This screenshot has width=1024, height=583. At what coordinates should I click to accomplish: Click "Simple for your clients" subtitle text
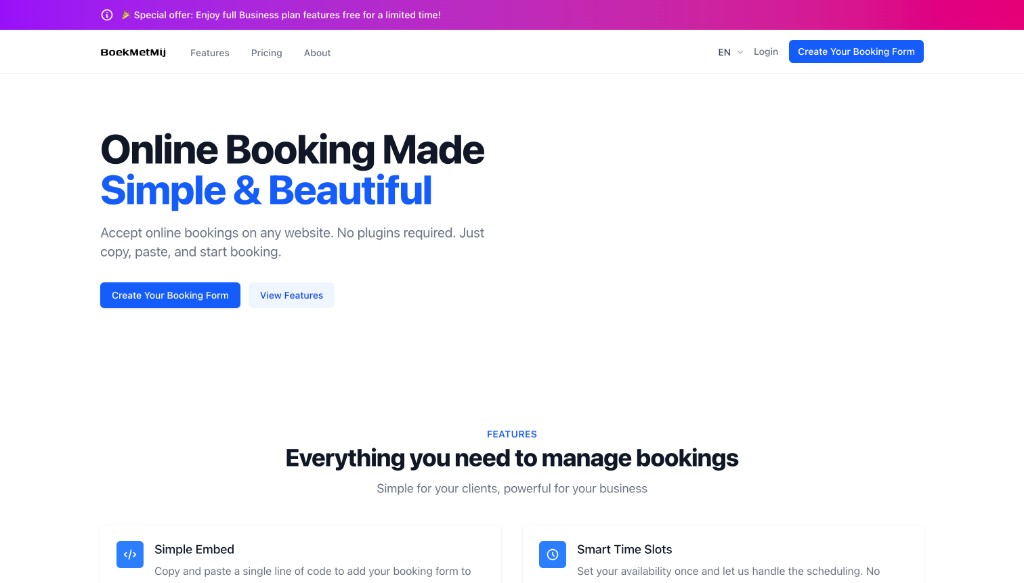tap(512, 488)
